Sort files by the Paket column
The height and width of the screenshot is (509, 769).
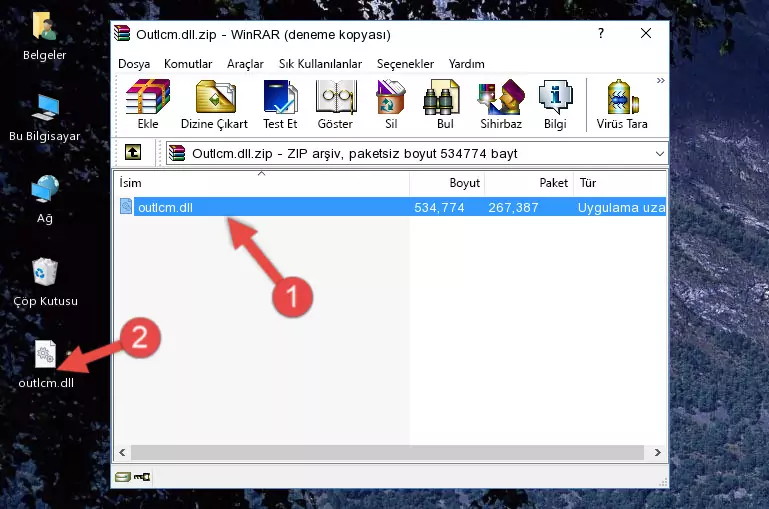coord(529,183)
